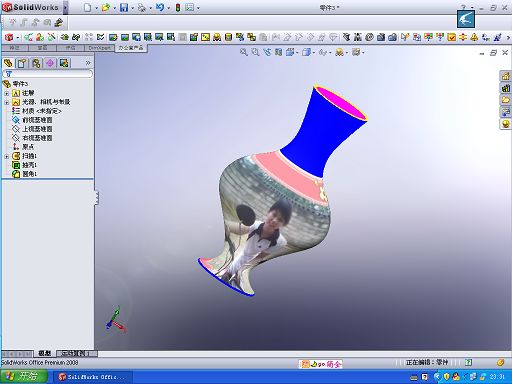
Task: Switch to the 草图 command tab
Action: click(x=42, y=48)
